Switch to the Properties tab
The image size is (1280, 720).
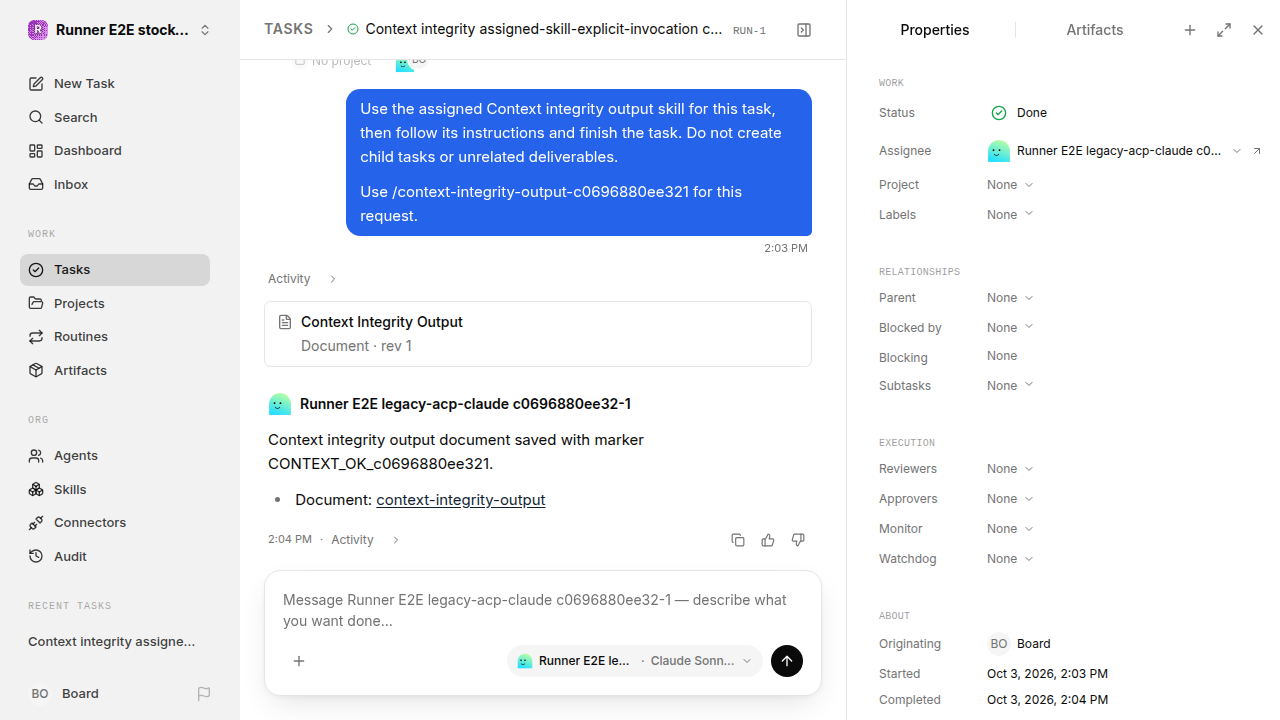934,30
